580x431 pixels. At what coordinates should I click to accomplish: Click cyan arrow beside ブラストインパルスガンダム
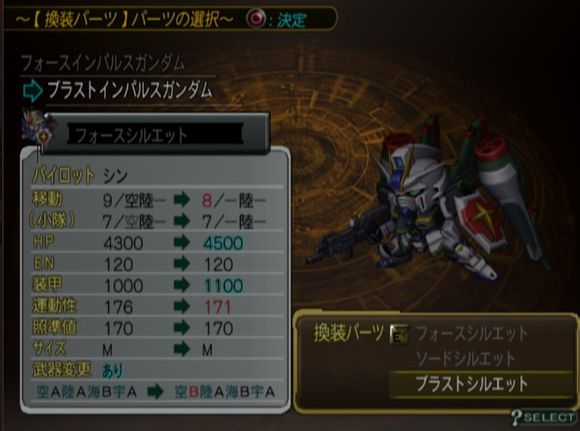[33, 91]
